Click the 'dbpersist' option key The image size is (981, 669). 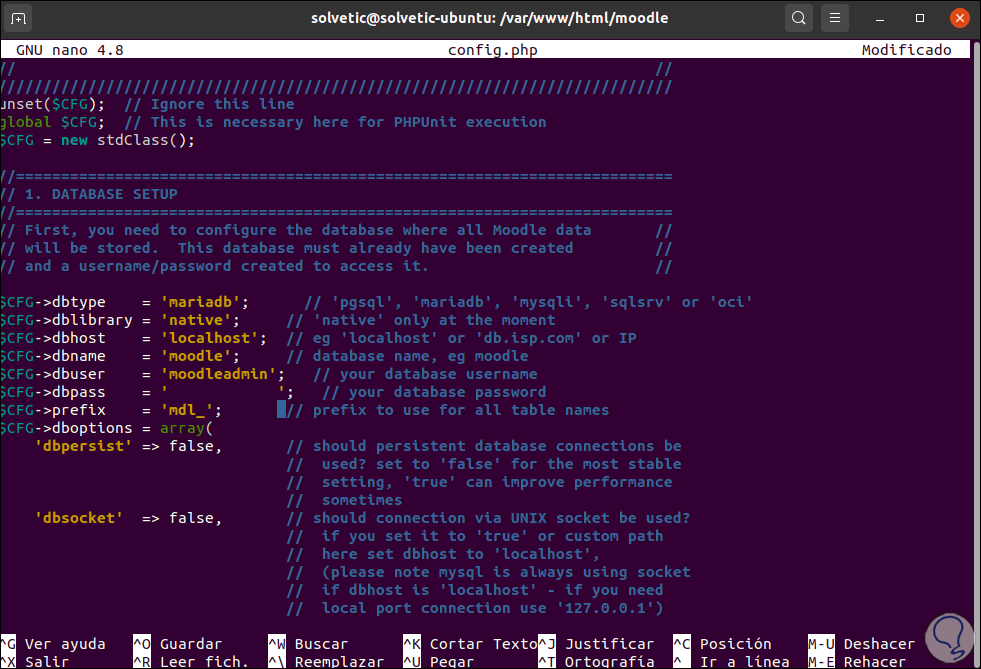point(83,446)
